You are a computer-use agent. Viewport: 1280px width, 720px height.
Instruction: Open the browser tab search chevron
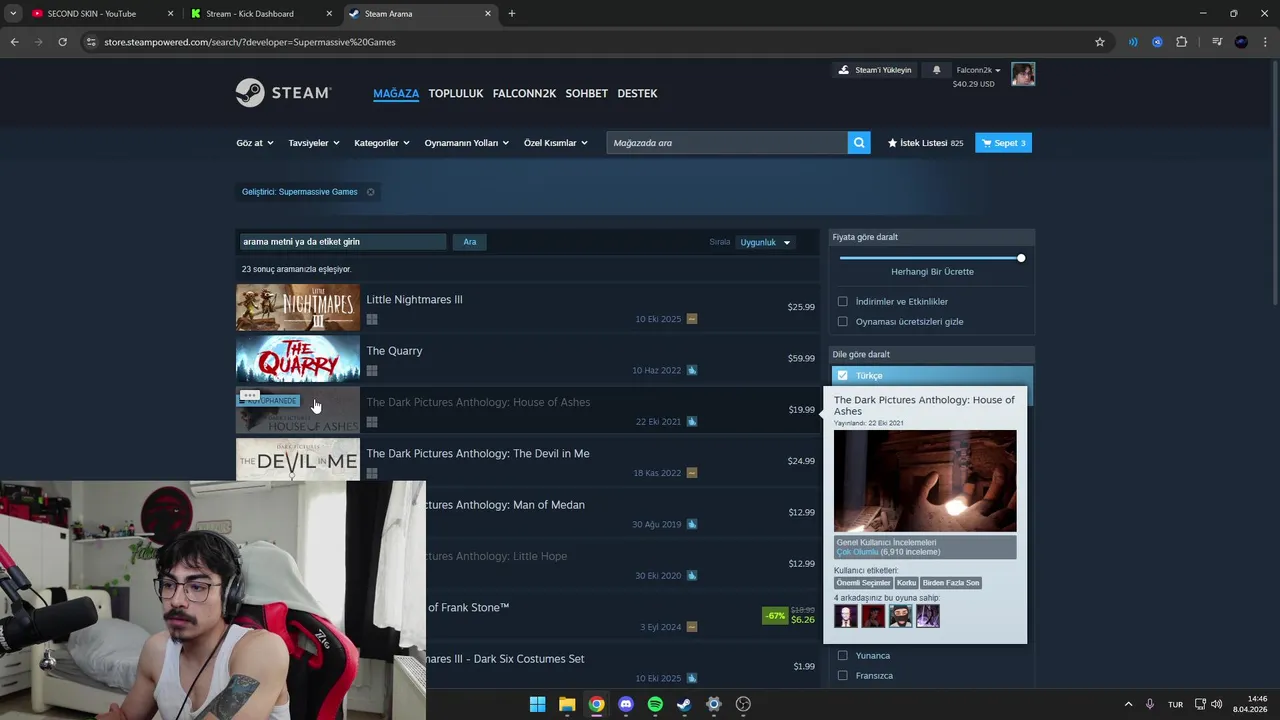click(12, 14)
